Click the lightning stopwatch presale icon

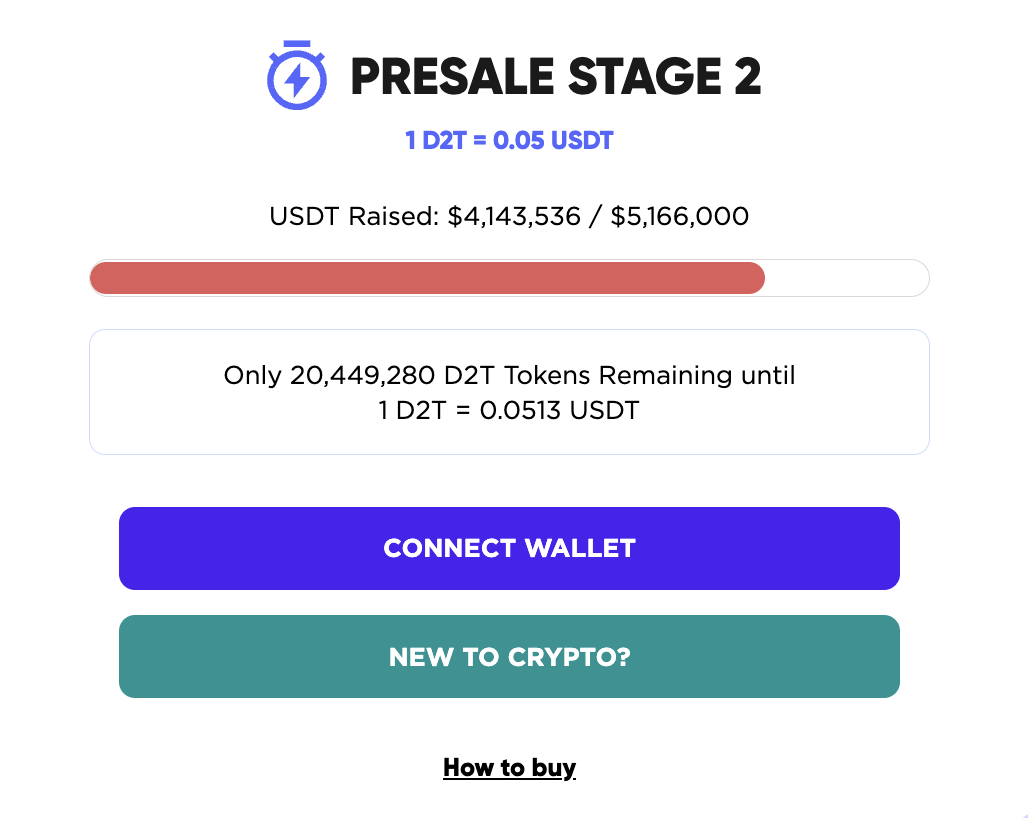[296, 75]
